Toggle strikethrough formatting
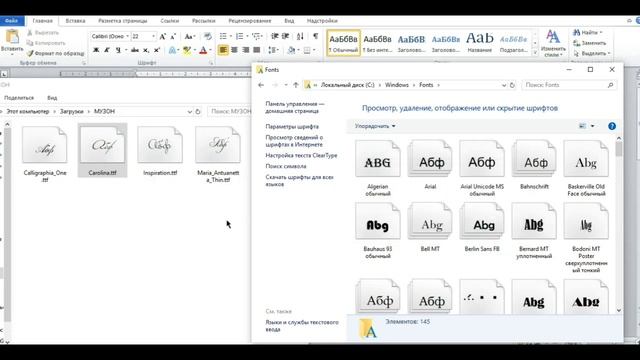Screen dimensions: 640x360 [x=135, y=50]
